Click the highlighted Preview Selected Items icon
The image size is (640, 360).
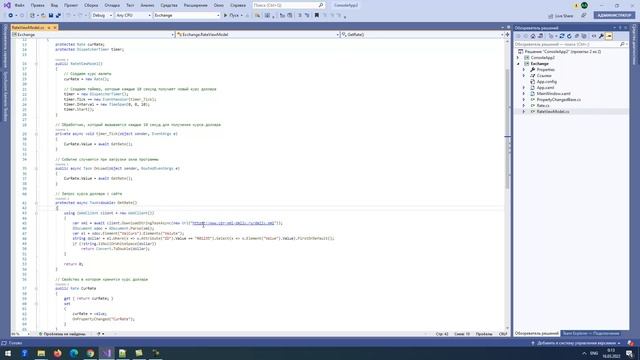point(609,36)
